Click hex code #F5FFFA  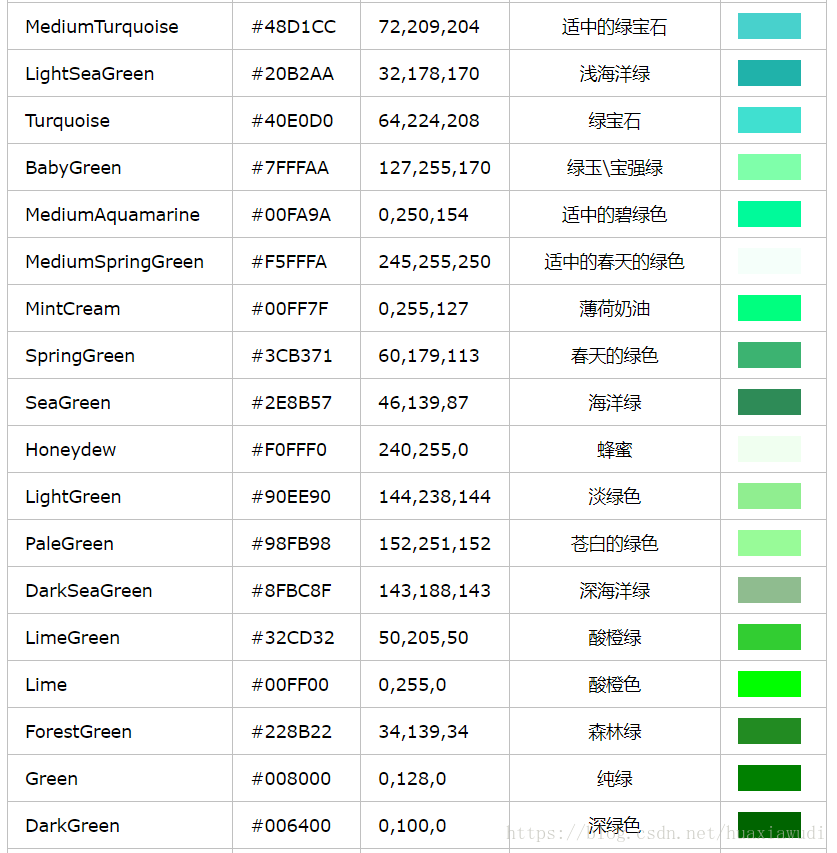(289, 262)
